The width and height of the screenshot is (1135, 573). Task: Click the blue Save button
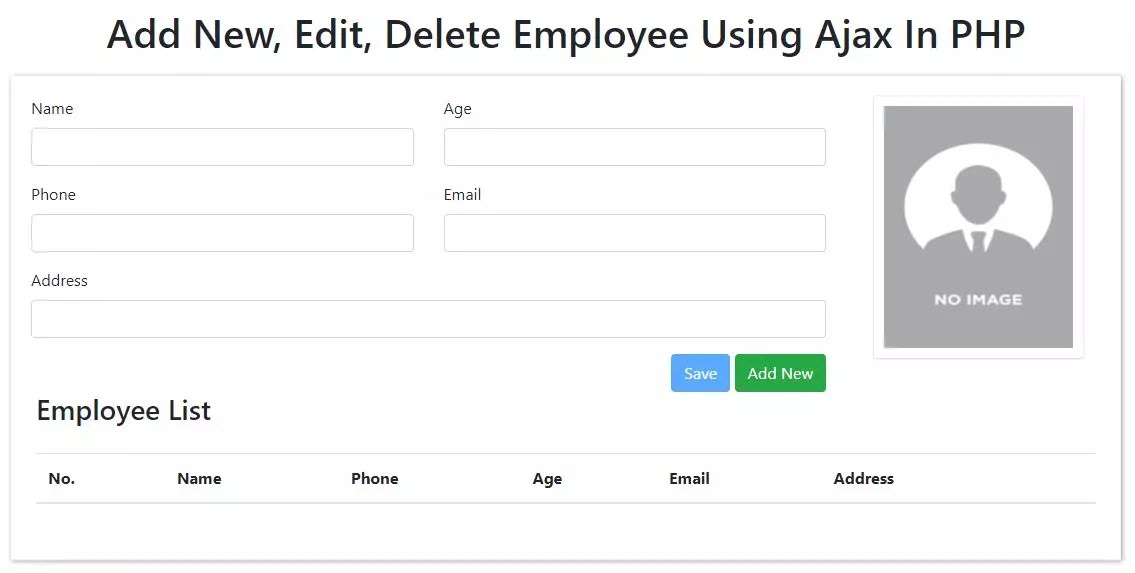(700, 373)
